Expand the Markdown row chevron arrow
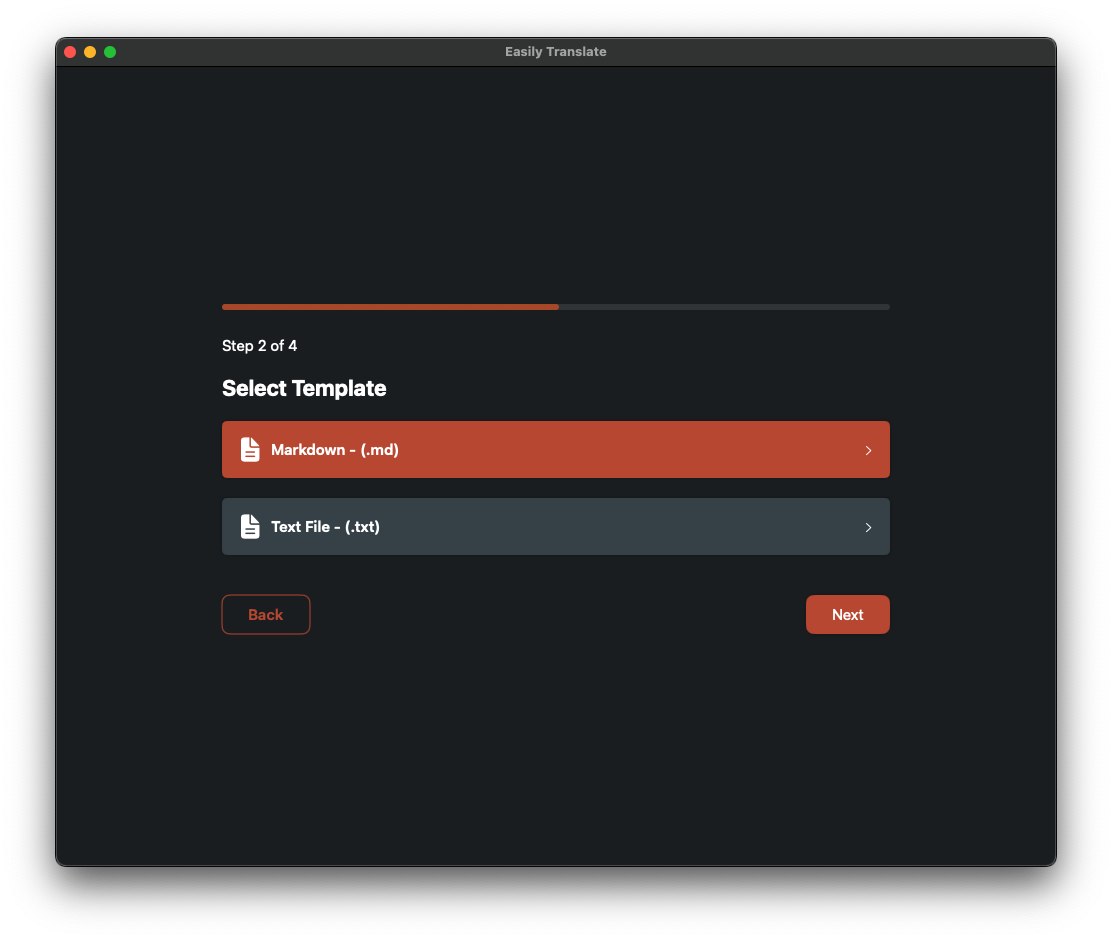The image size is (1112, 940). (868, 450)
